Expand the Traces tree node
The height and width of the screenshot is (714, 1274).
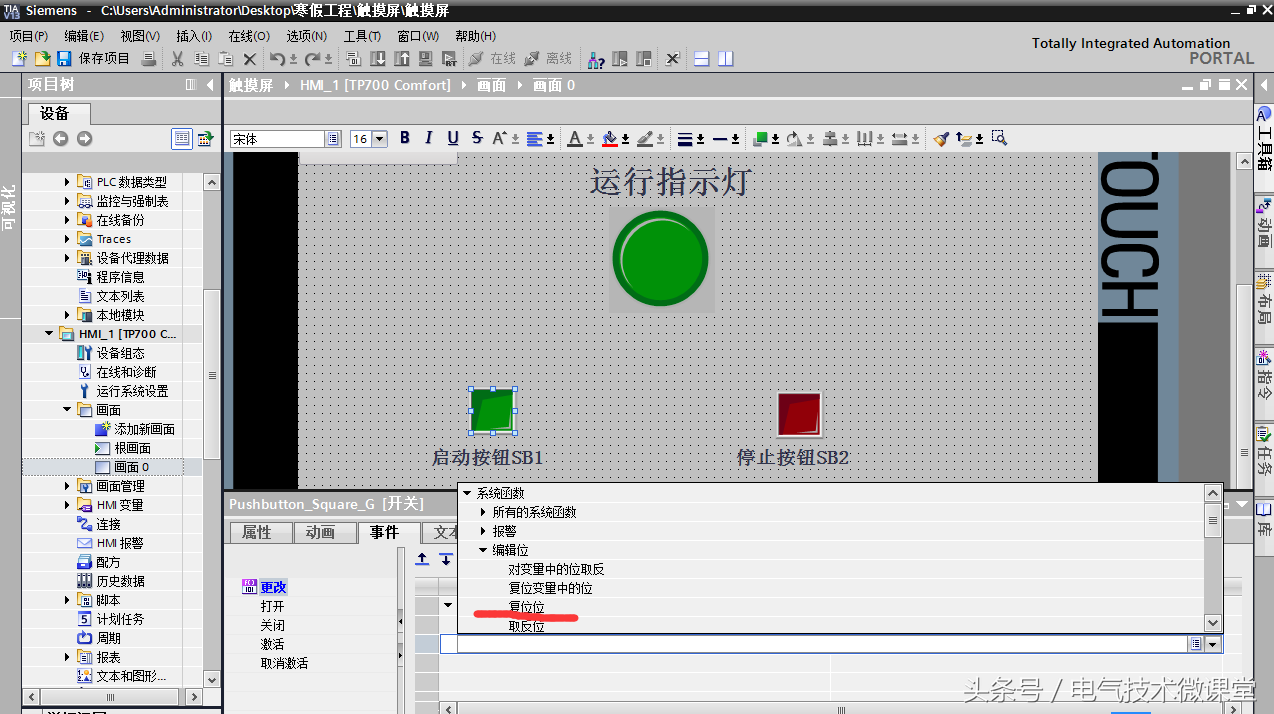67,239
